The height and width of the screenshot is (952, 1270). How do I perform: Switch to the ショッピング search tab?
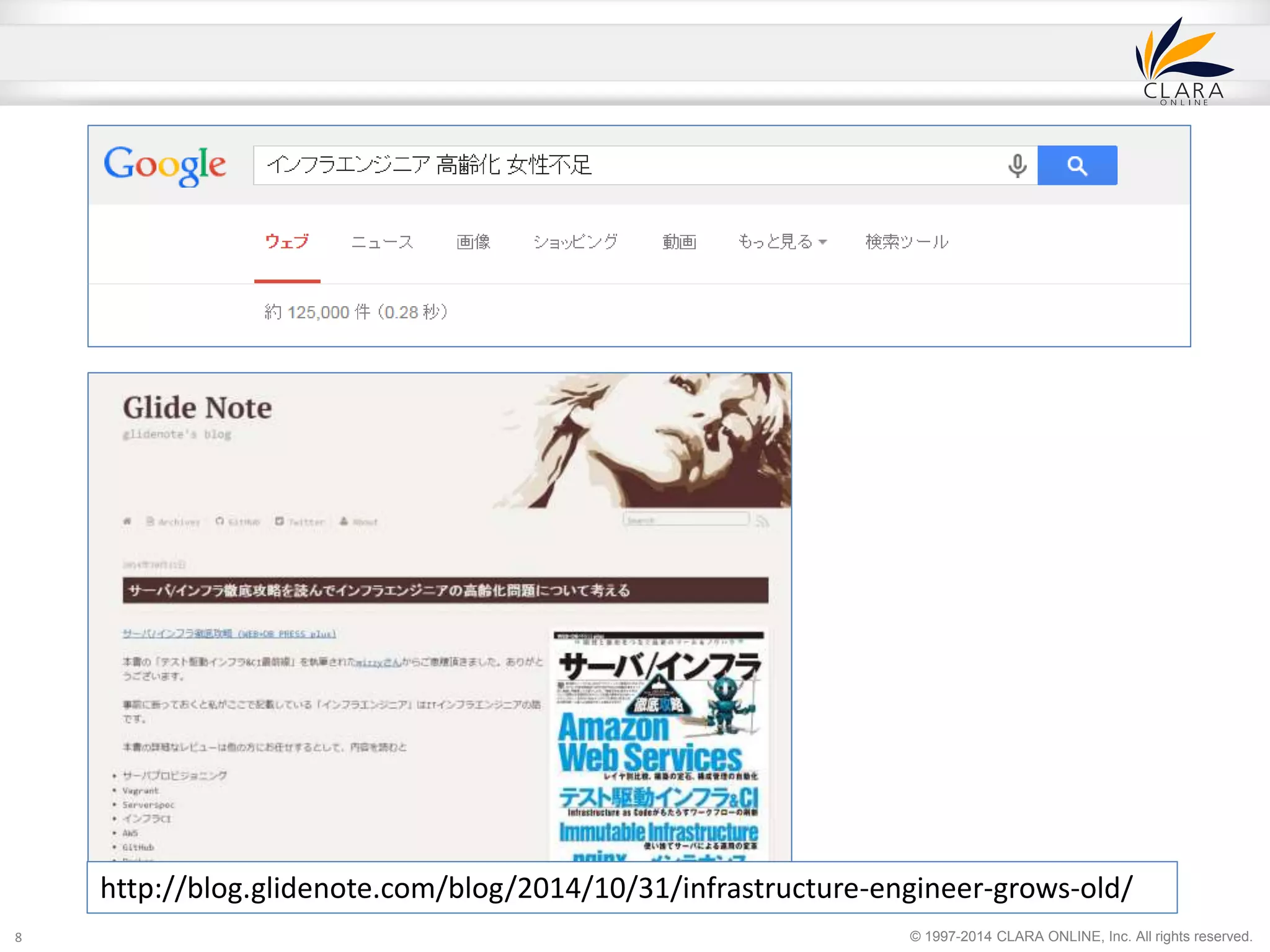[x=575, y=242]
